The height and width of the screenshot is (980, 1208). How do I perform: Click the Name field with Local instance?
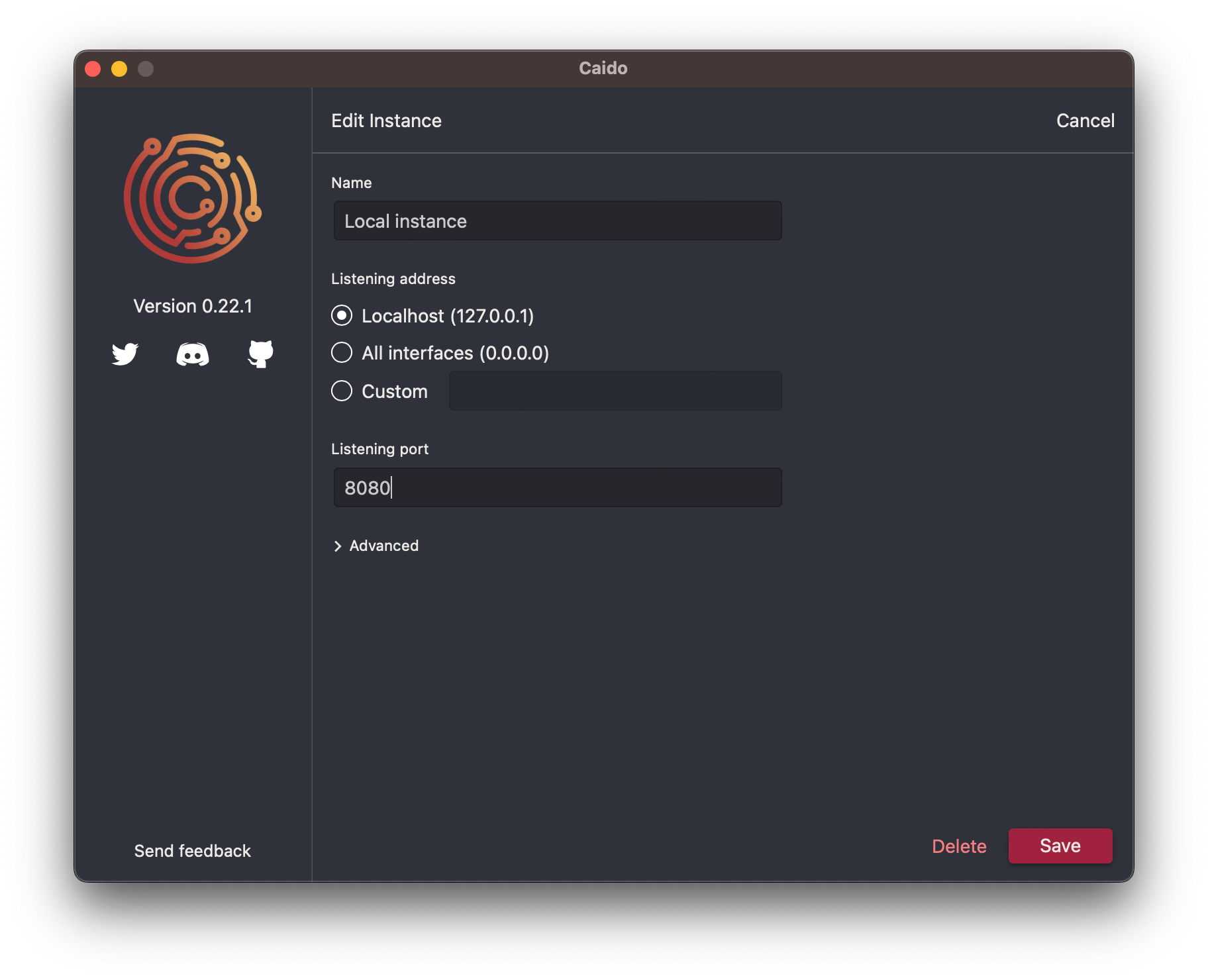[x=558, y=221]
